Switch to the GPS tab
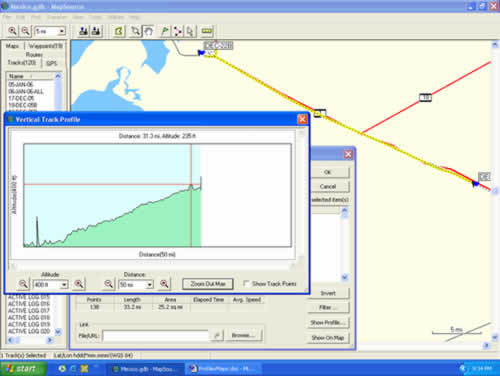 click(x=51, y=63)
